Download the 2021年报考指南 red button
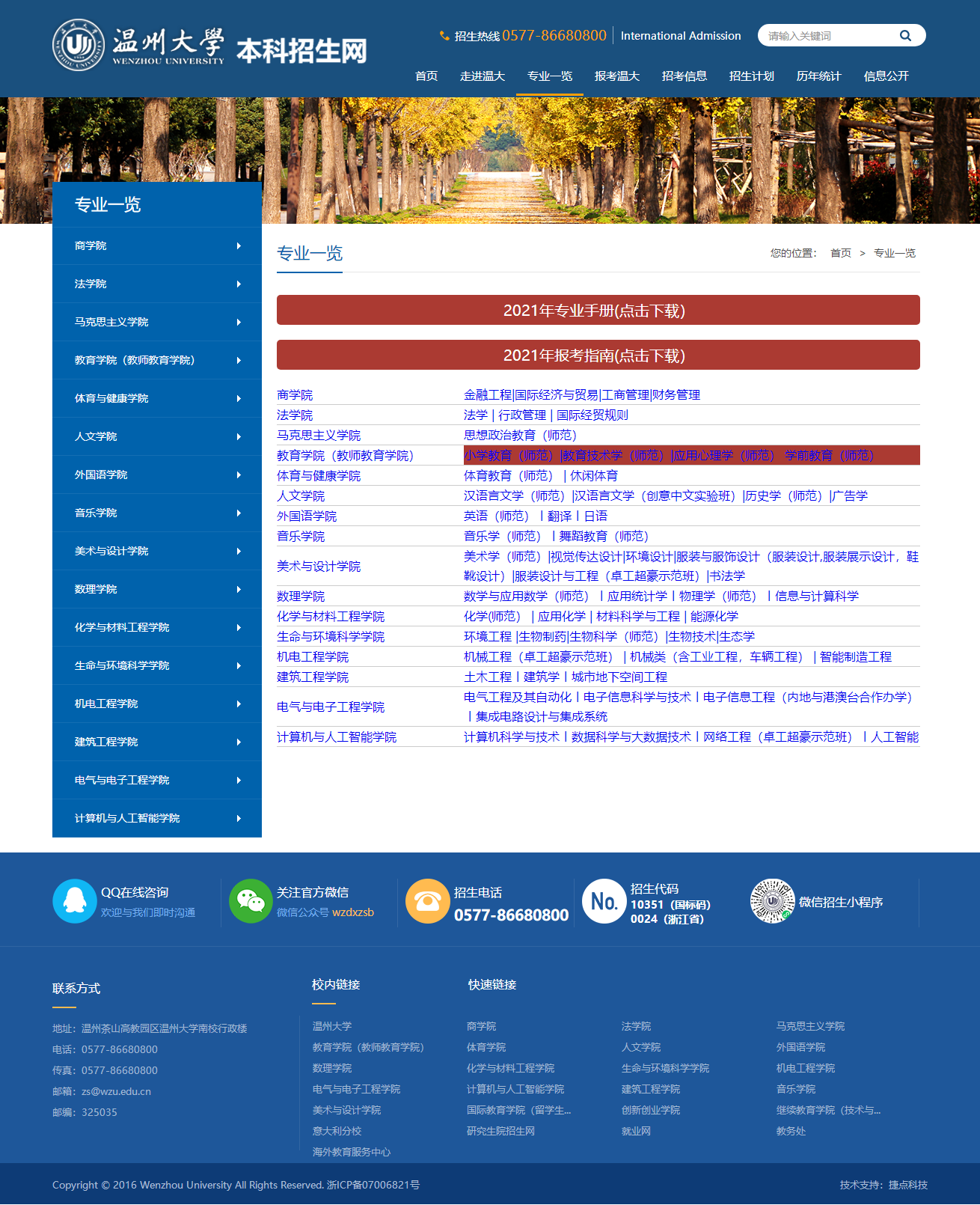This screenshot has width=980, height=1205. coord(598,355)
